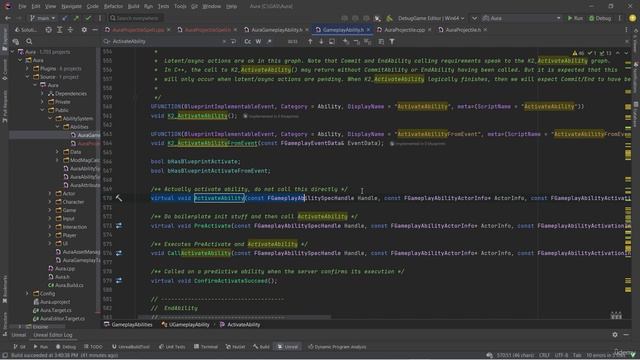Focus the Search everywhere field
This screenshot has height=360, width=640.
tap(136, 18)
